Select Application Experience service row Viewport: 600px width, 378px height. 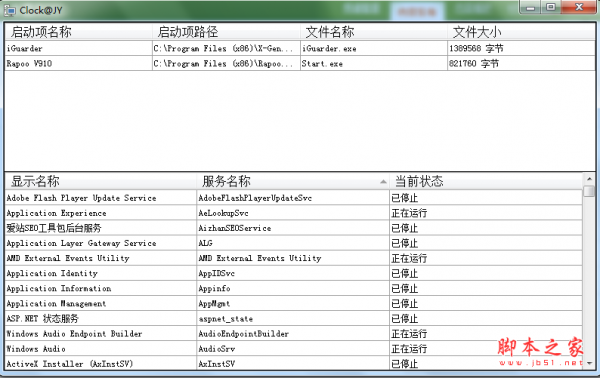(x=293, y=213)
